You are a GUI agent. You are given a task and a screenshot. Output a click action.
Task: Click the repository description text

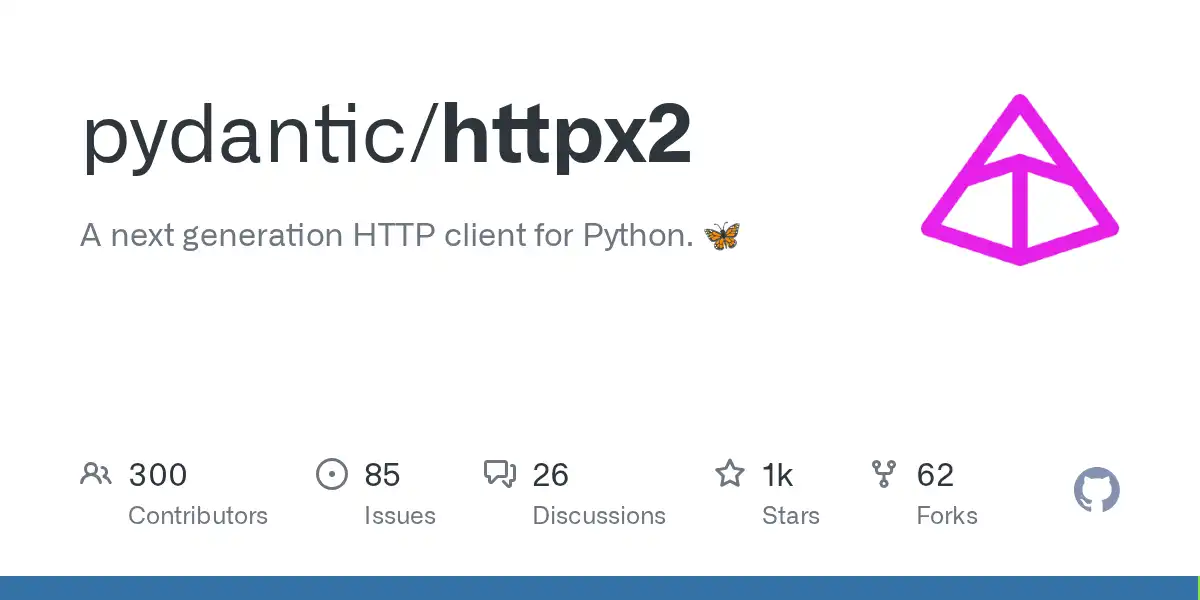[x=387, y=237]
